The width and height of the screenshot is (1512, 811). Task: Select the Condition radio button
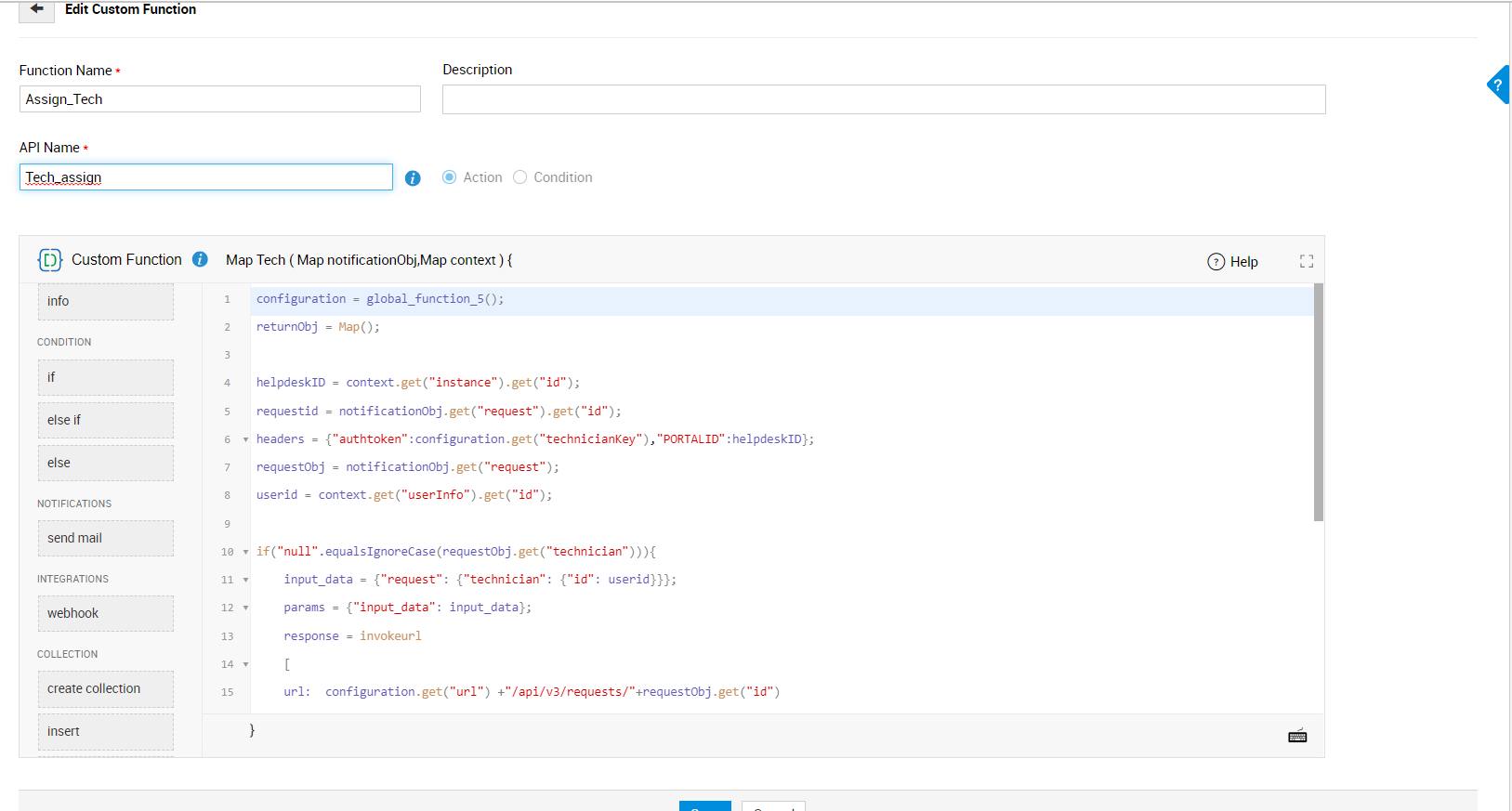coord(520,177)
